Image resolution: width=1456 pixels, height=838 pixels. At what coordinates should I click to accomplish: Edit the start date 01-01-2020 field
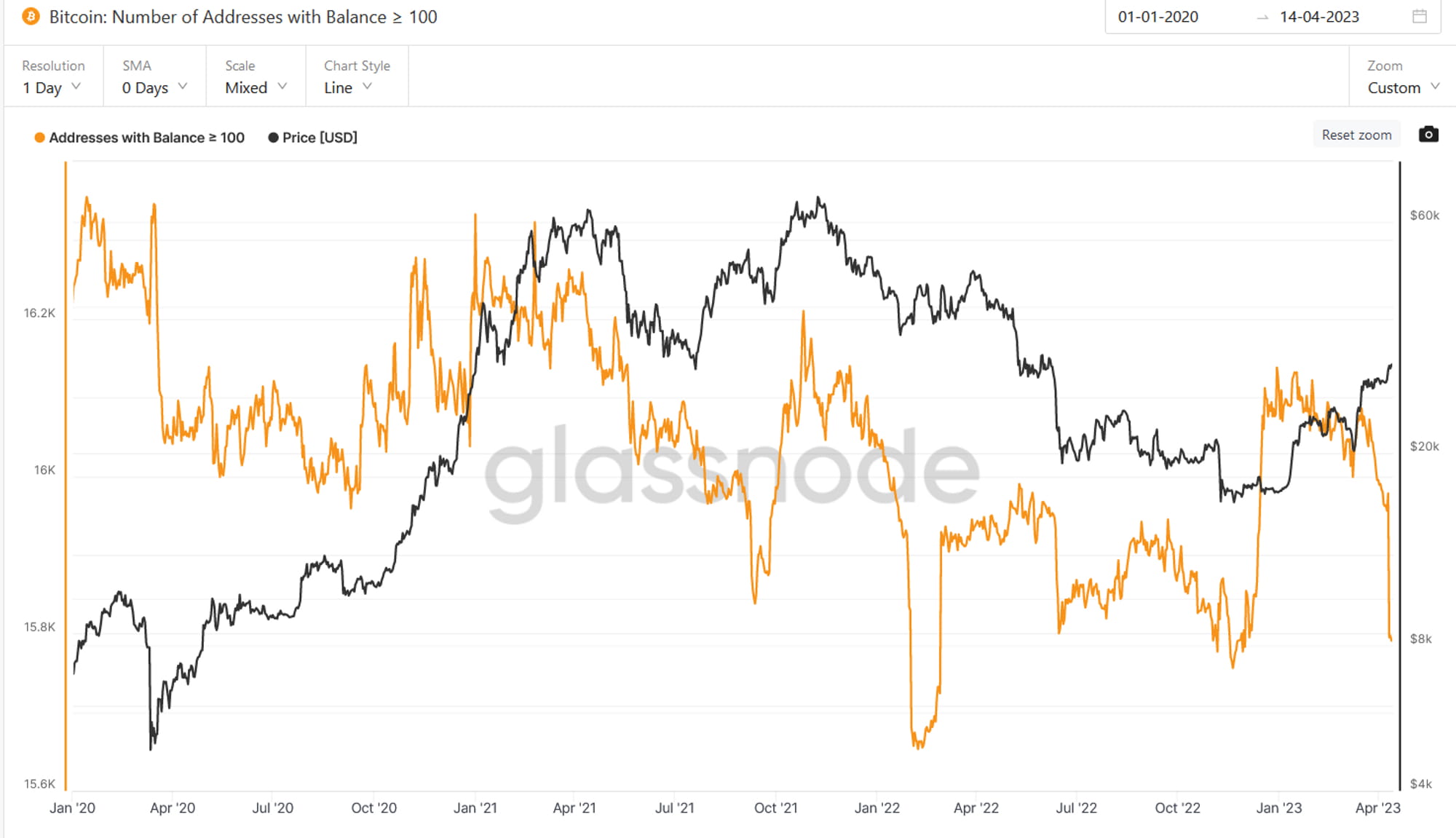[1158, 17]
